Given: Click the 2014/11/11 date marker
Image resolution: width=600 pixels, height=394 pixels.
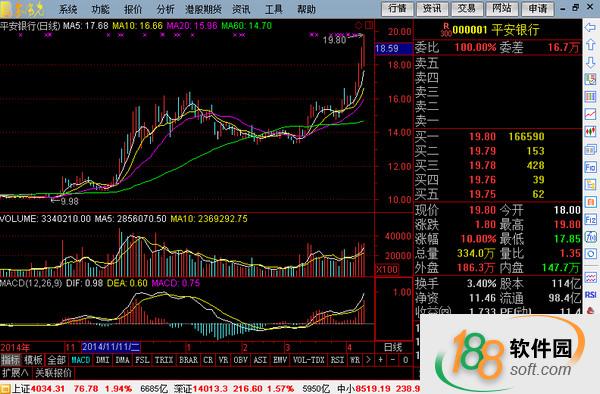Looking at the screenshot, I should (111, 347).
